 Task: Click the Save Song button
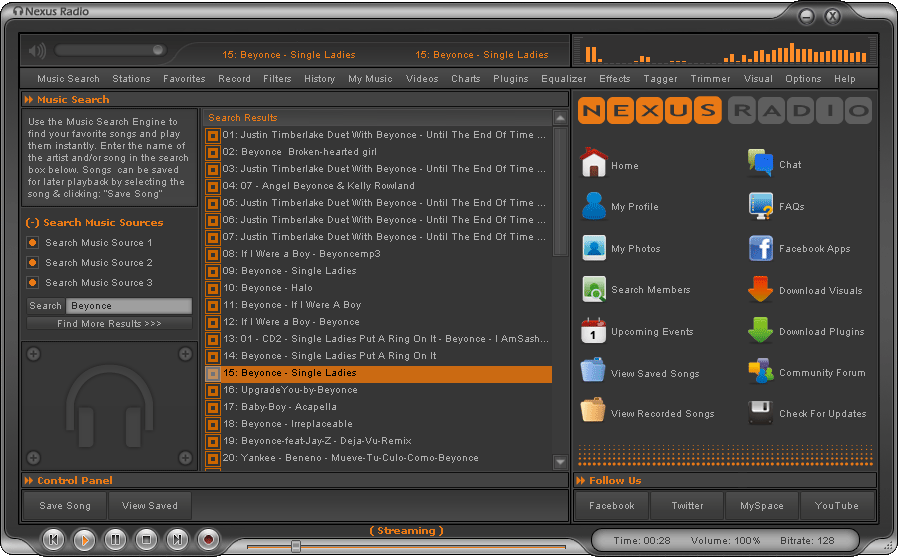(x=65, y=505)
